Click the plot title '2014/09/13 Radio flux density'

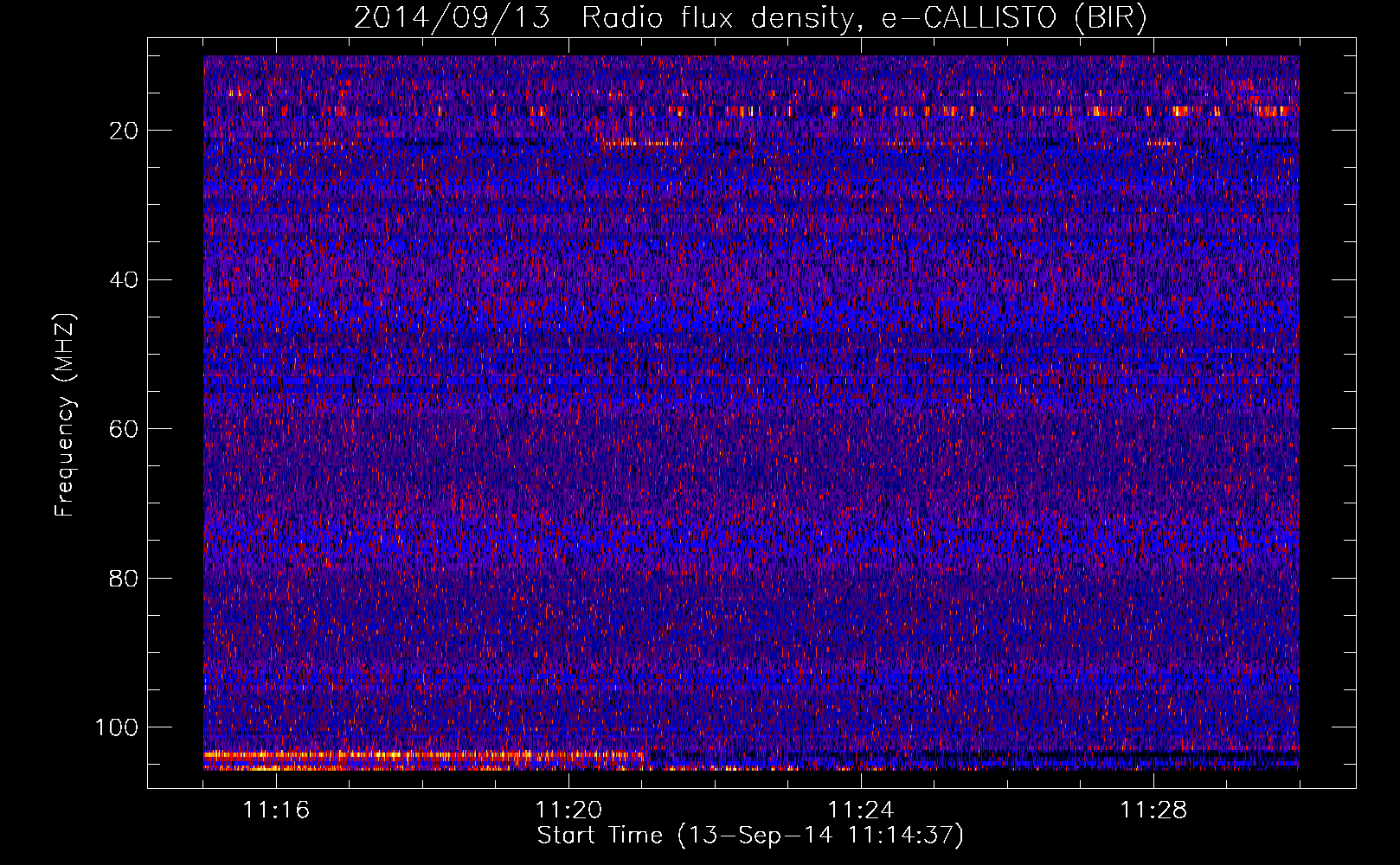604,18
